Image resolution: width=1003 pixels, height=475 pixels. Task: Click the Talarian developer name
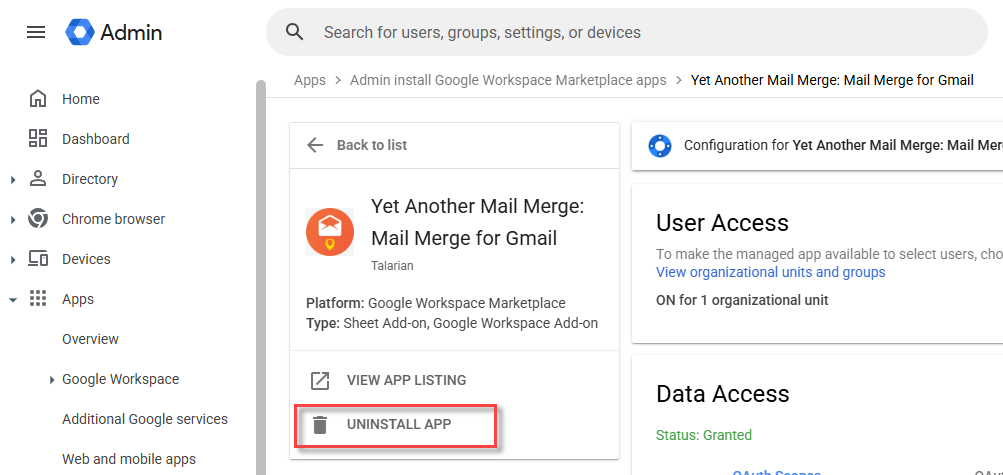click(392, 265)
